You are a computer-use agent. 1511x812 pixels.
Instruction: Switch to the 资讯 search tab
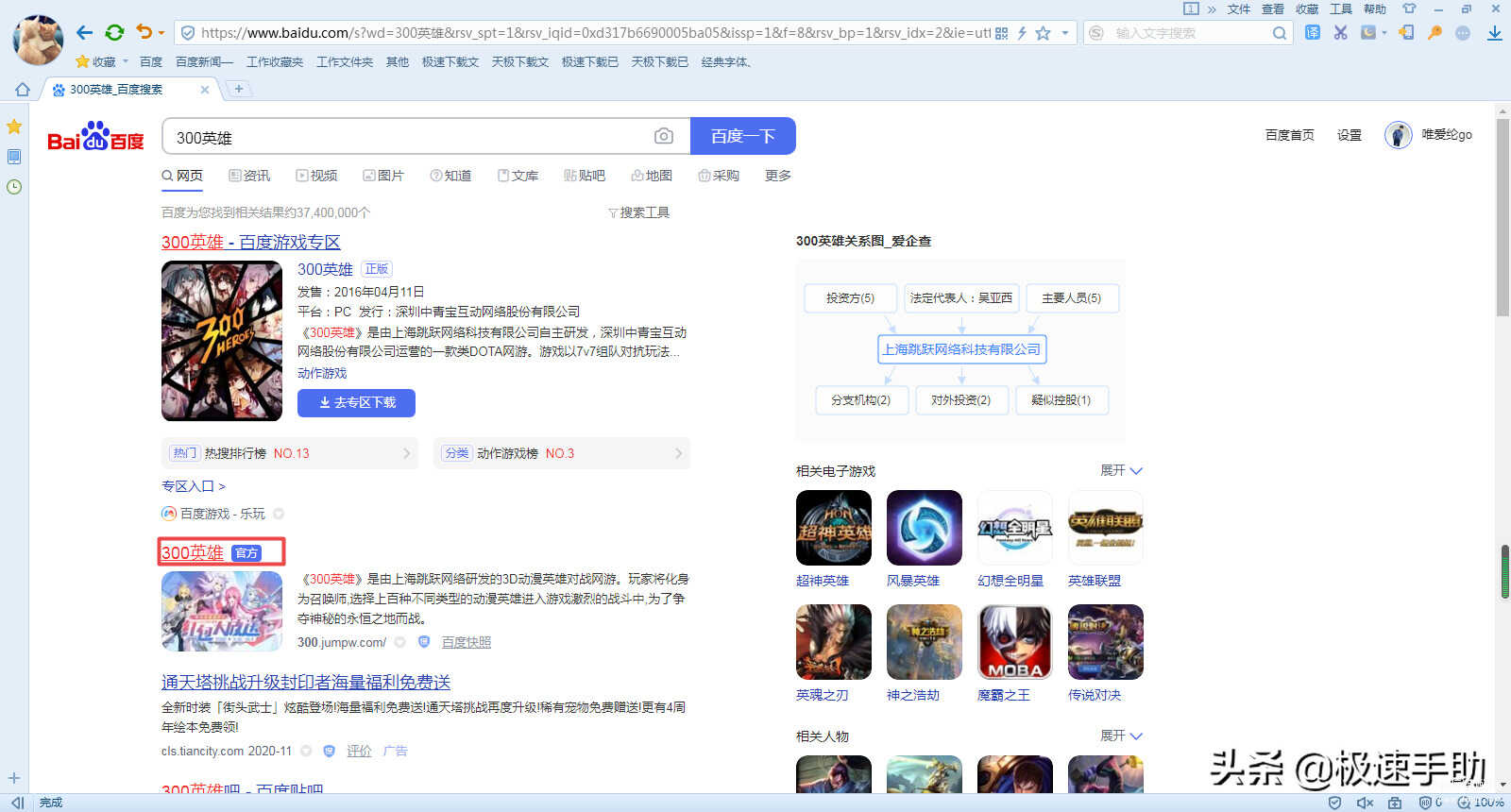(249, 176)
